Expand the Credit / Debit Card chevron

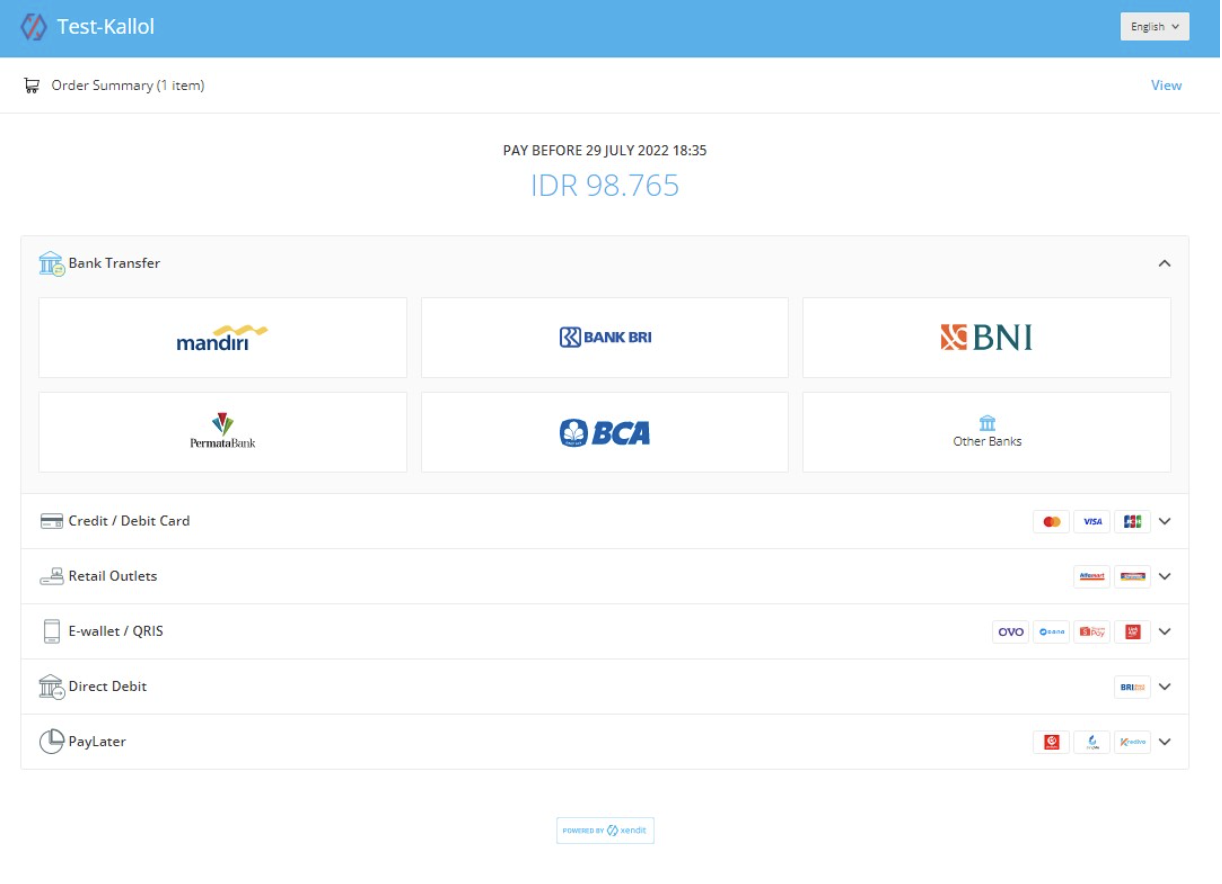click(x=1164, y=521)
